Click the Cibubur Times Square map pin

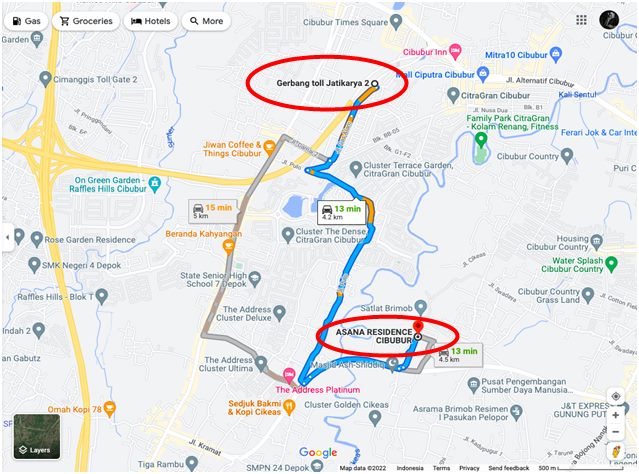pos(396,22)
